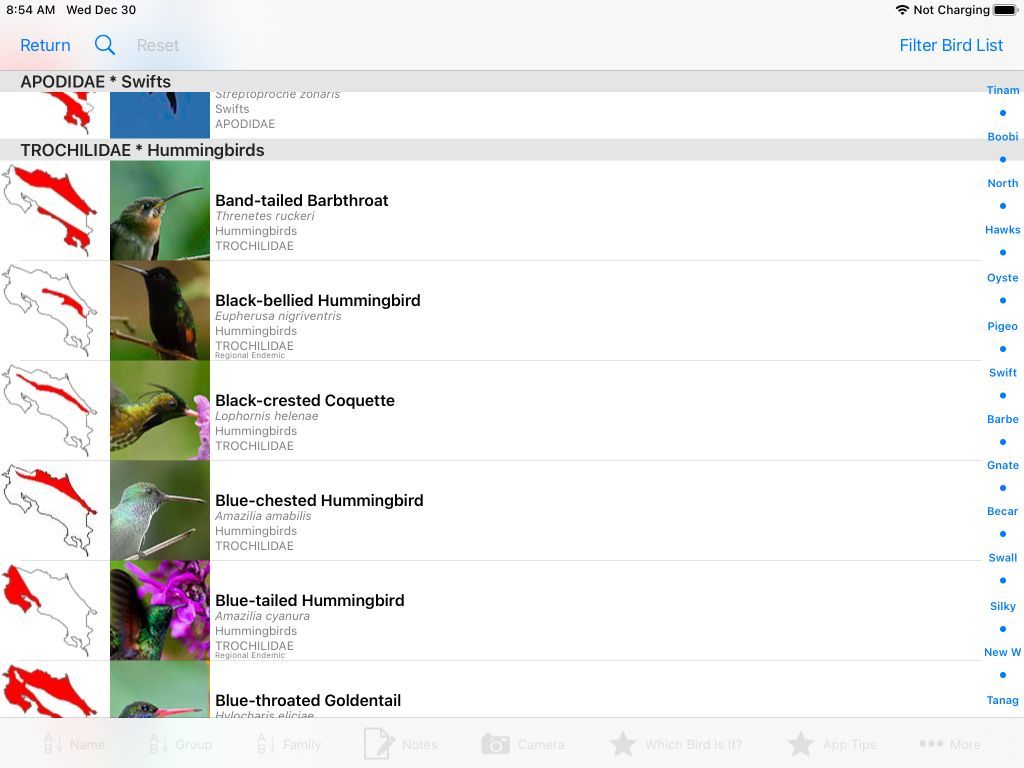Jump to Hawks in the index
1024x768 pixels.
(x=1002, y=229)
